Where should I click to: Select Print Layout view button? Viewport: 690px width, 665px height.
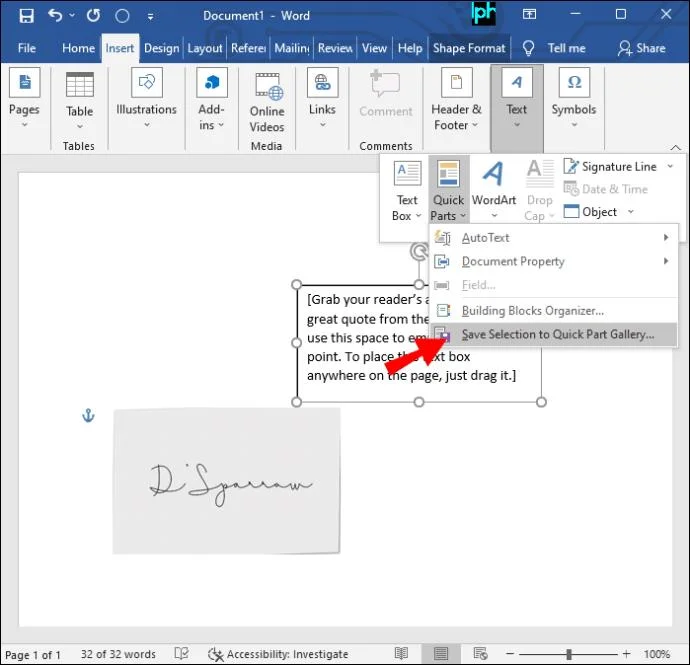tap(440, 654)
